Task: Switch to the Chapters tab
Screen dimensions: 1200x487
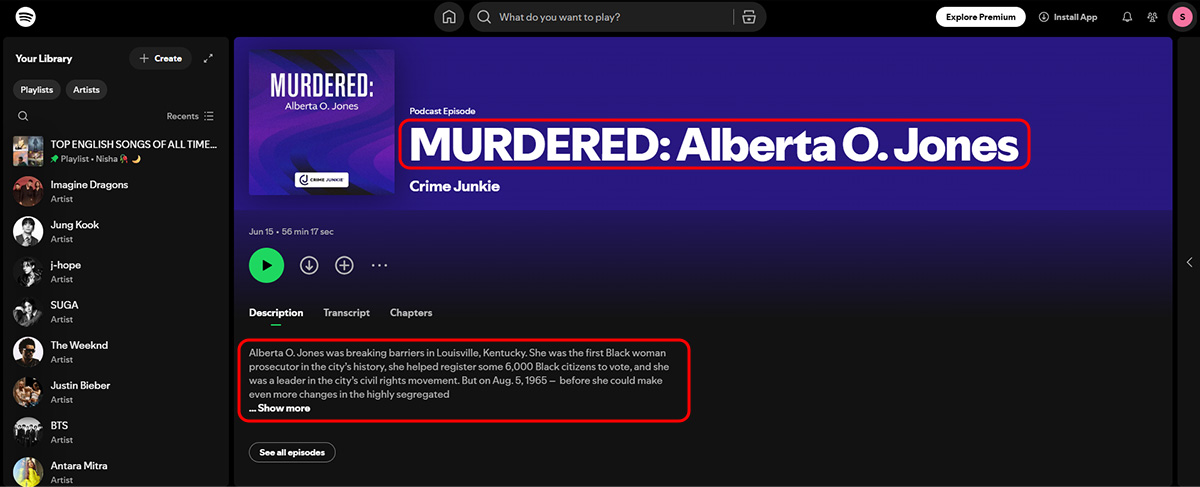Action: [411, 313]
